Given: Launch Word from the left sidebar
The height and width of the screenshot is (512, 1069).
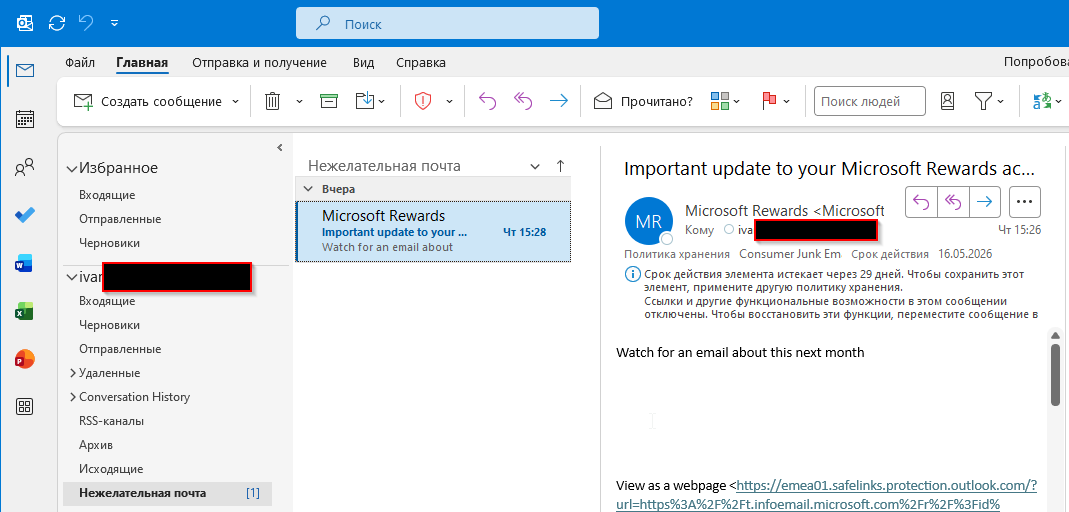Looking at the screenshot, I should pos(25,264).
